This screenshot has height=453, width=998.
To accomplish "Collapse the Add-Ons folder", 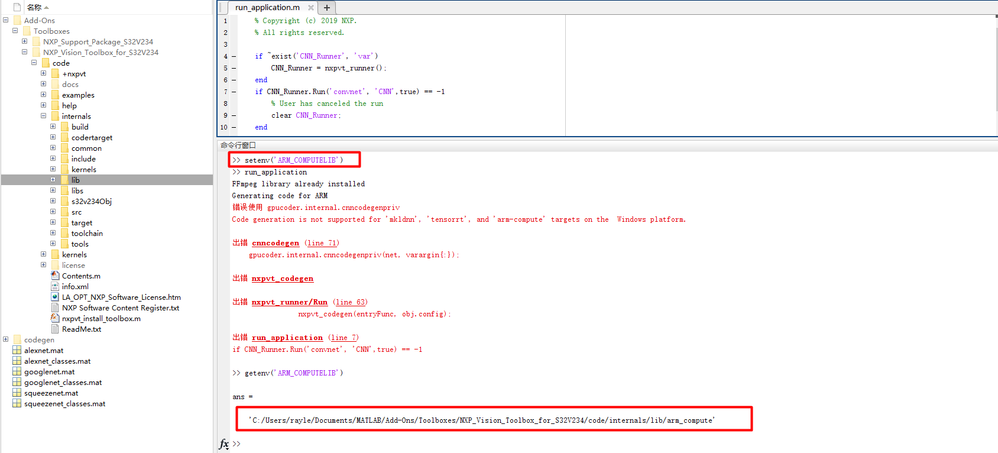I will [x=6, y=20].
